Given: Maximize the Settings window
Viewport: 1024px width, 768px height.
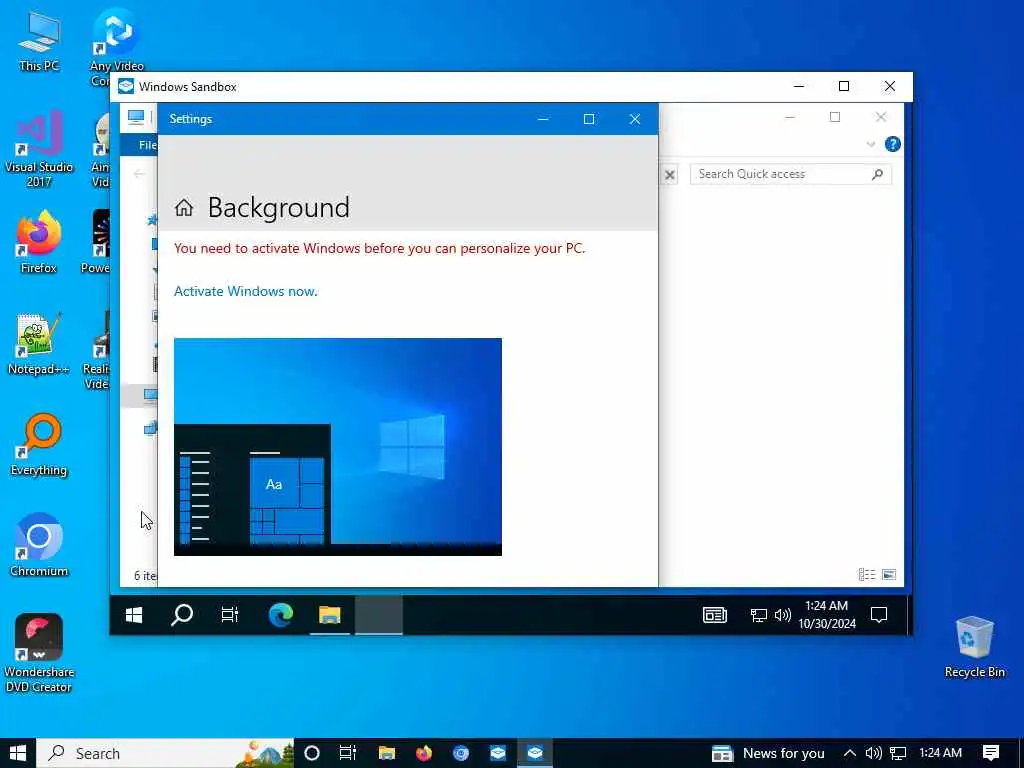Looking at the screenshot, I should coord(588,119).
